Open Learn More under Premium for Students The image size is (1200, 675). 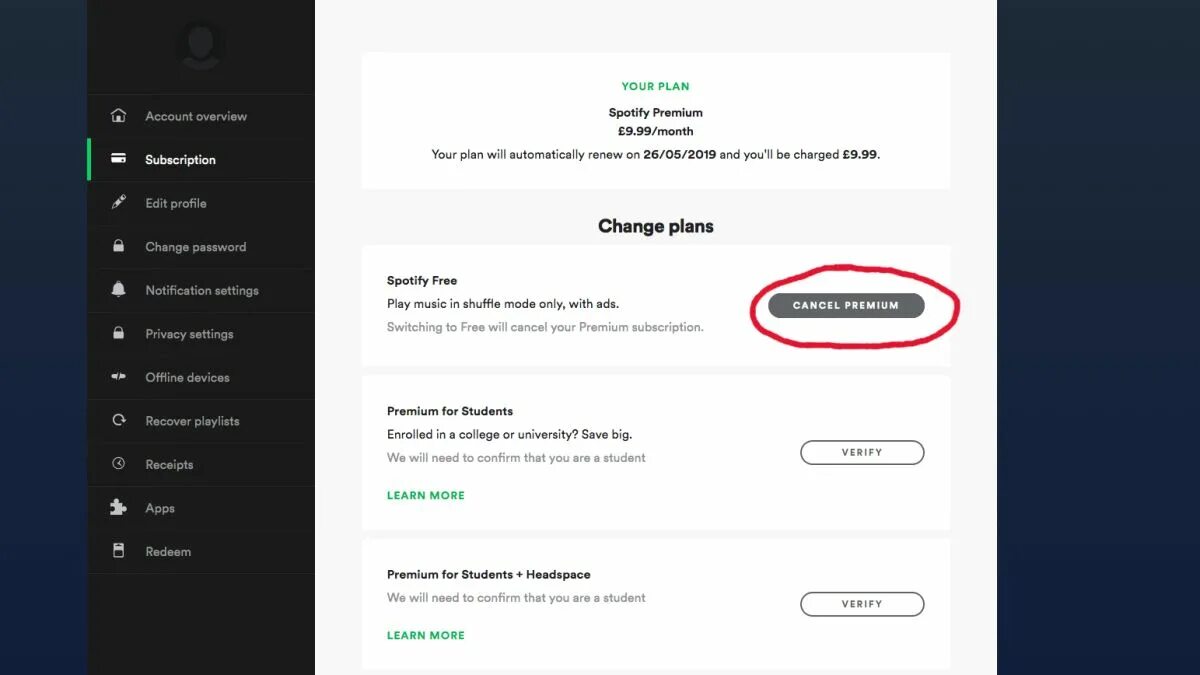[426, 495]
